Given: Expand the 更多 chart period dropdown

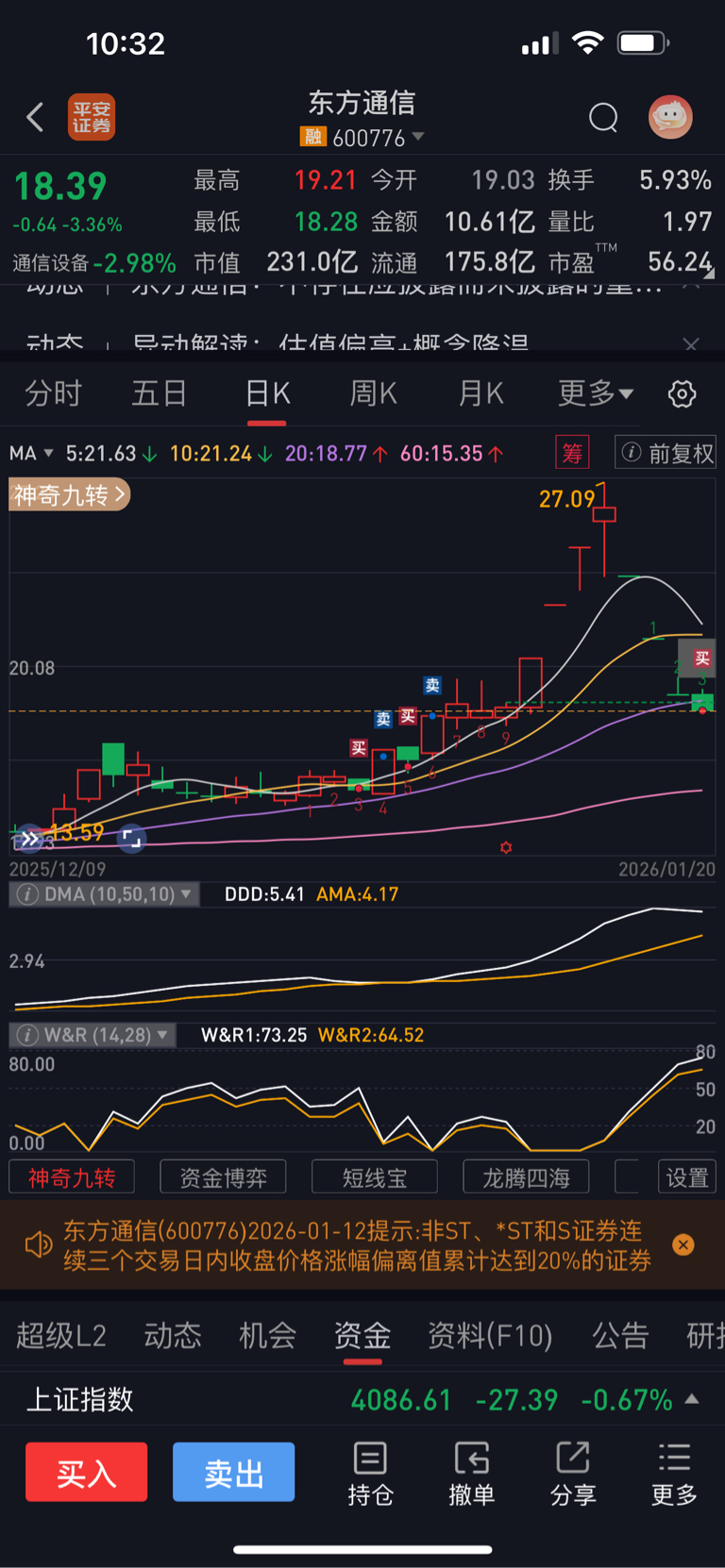Looking at the screenshot, I should tap(596, 393).
